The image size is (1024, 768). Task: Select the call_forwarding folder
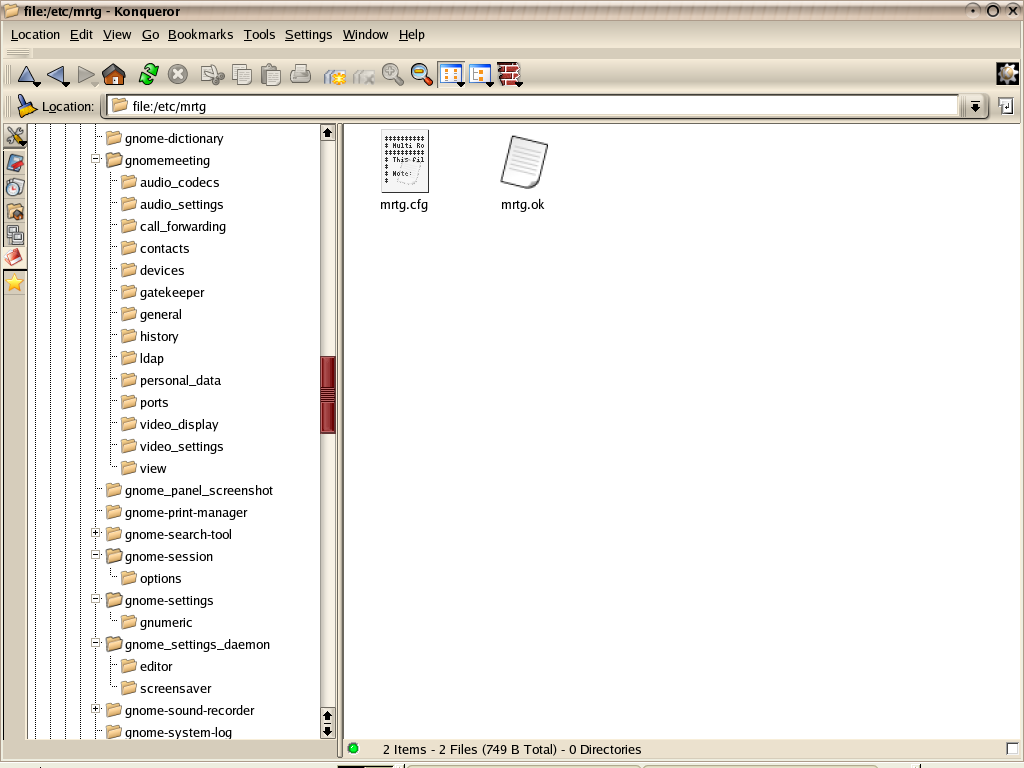175,227
